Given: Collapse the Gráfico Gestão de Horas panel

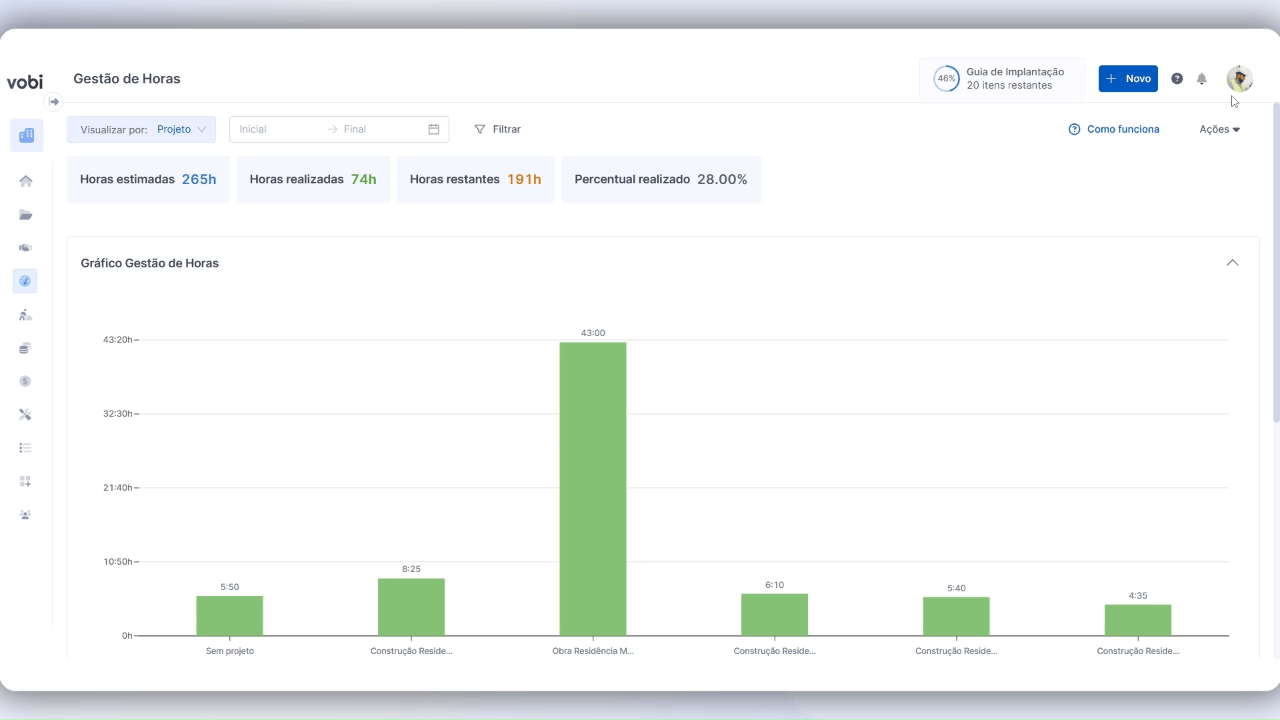Looking at the screenshot, I should tap(1232, 263).
